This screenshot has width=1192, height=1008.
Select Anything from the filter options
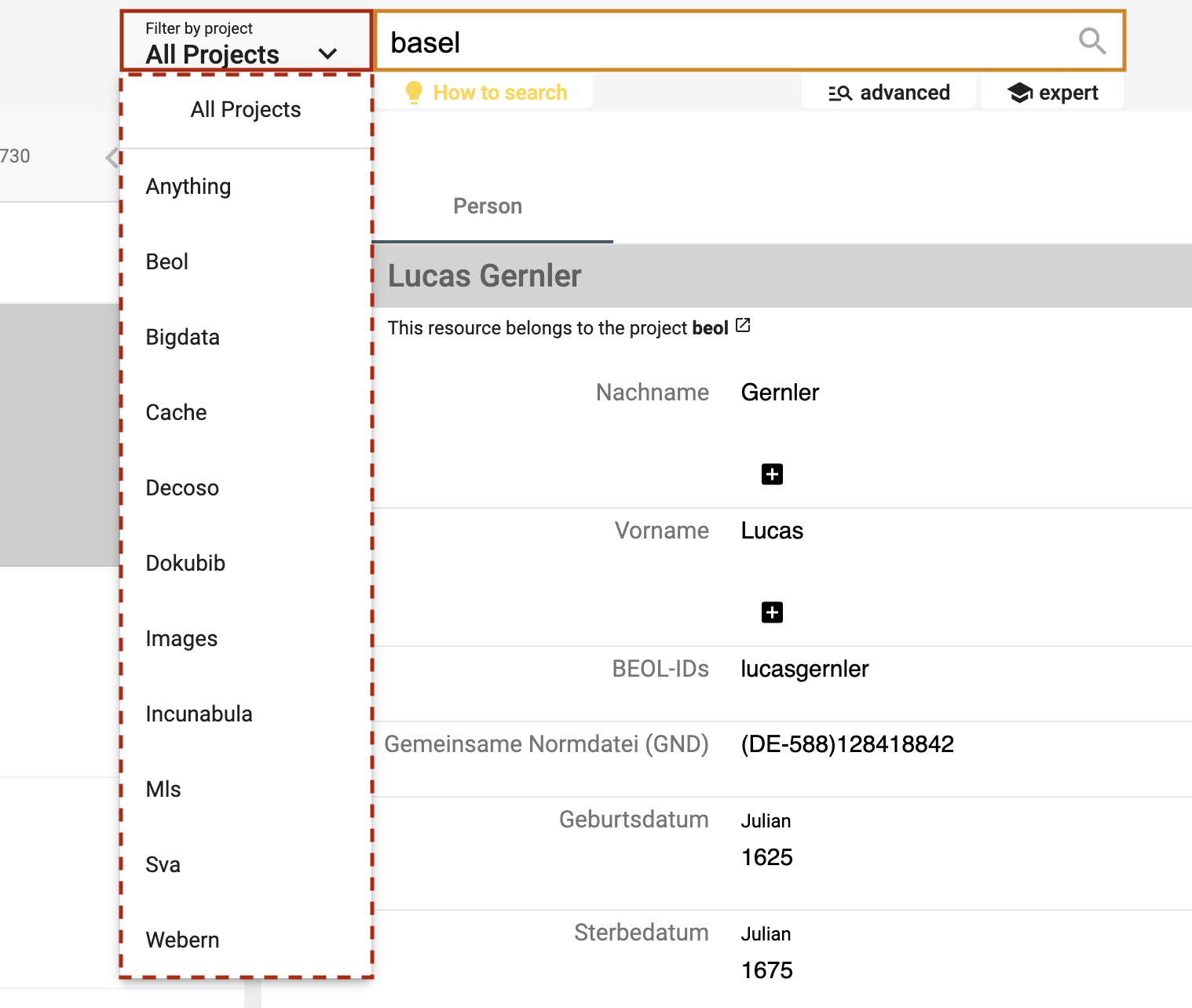[188, 186]
